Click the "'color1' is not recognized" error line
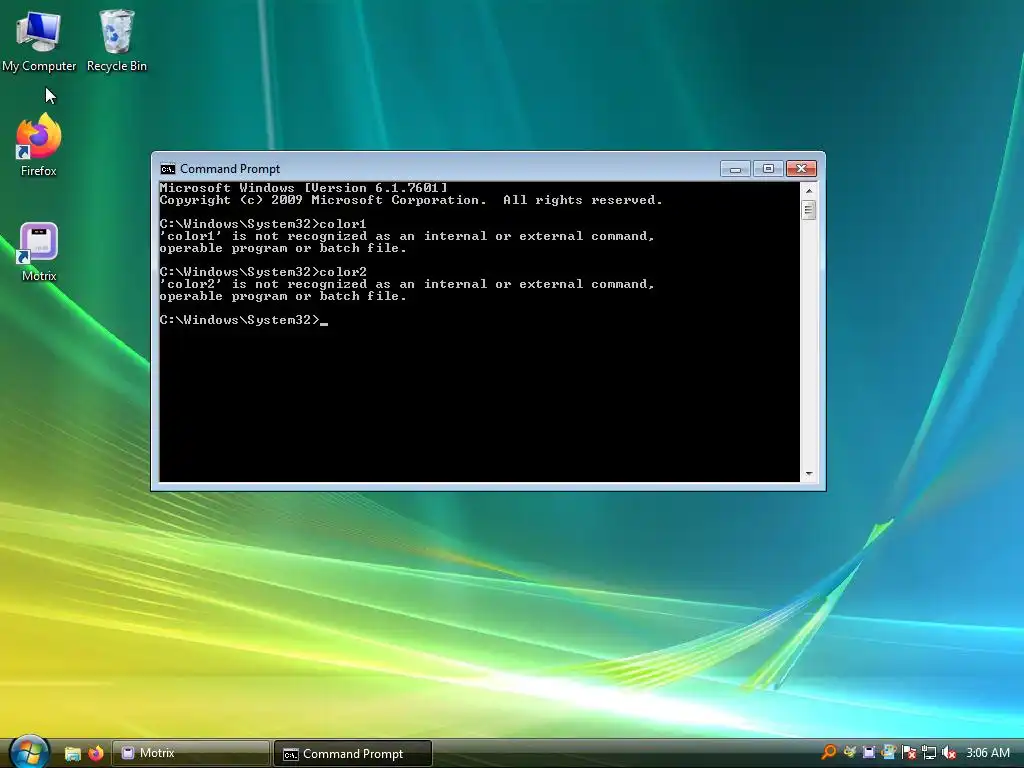The image size is (1024, 768). point(407,236)
